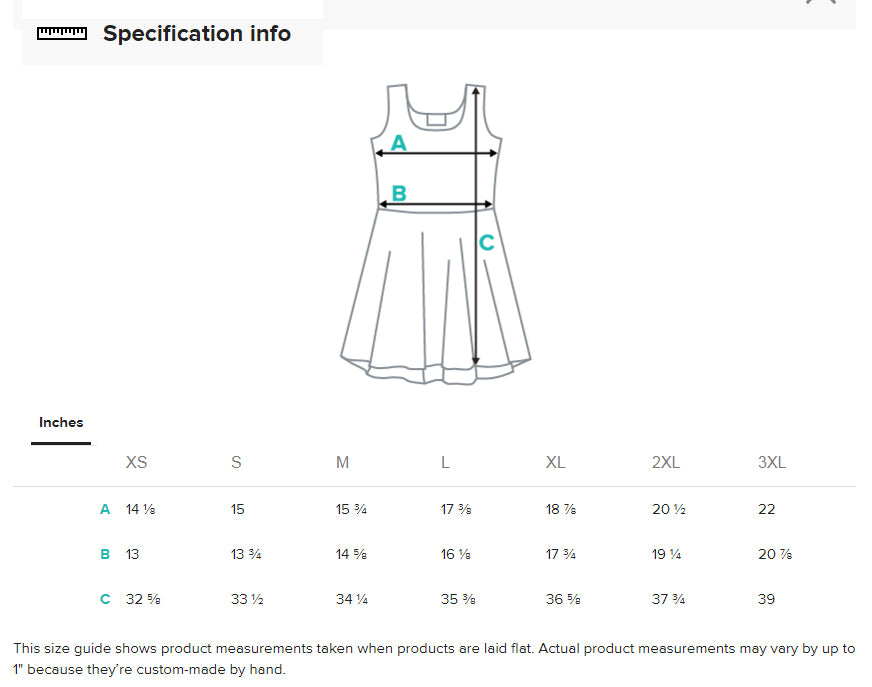Viewport: 872px width, 687px height.
Task: Click the B waist label on the dress diagram
Action: pos(399,193)
